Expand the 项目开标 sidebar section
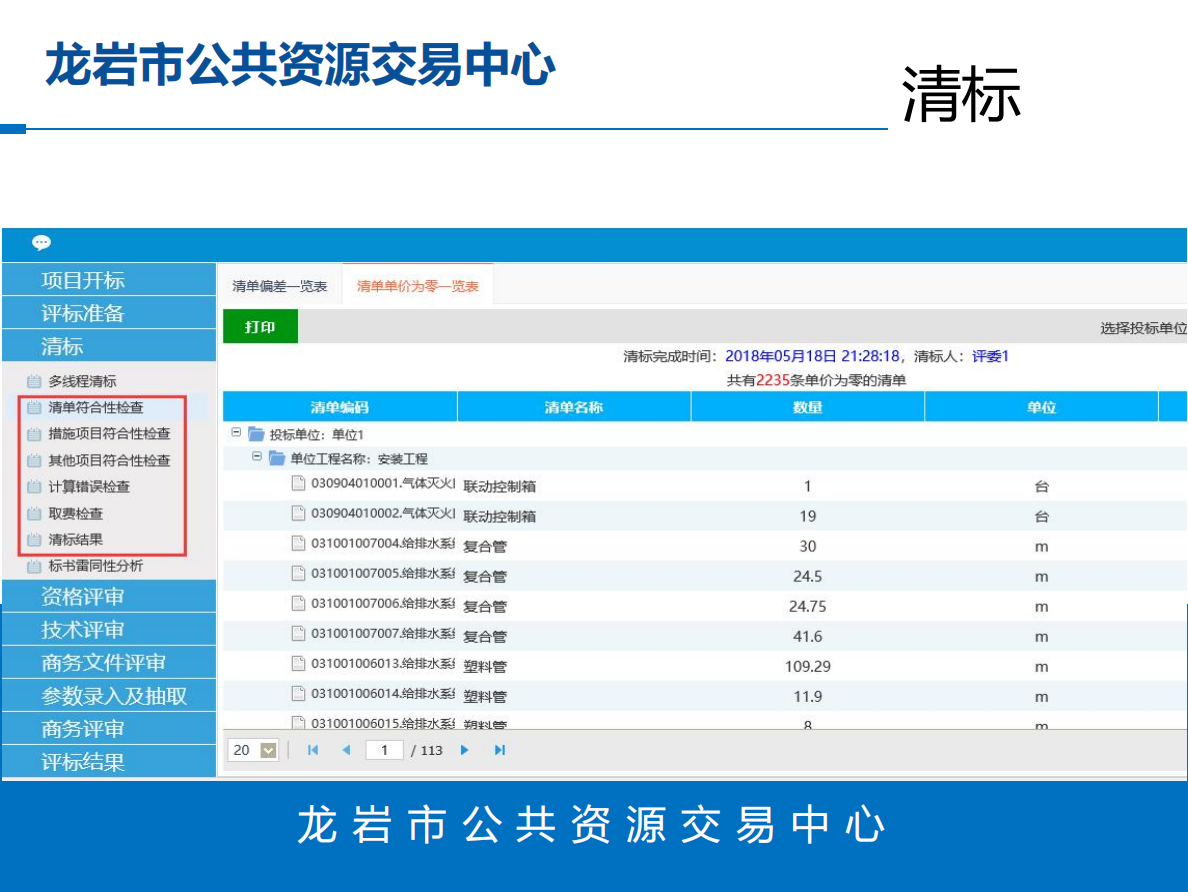This screenshot has height=892, width=1188. click(109, 280)
